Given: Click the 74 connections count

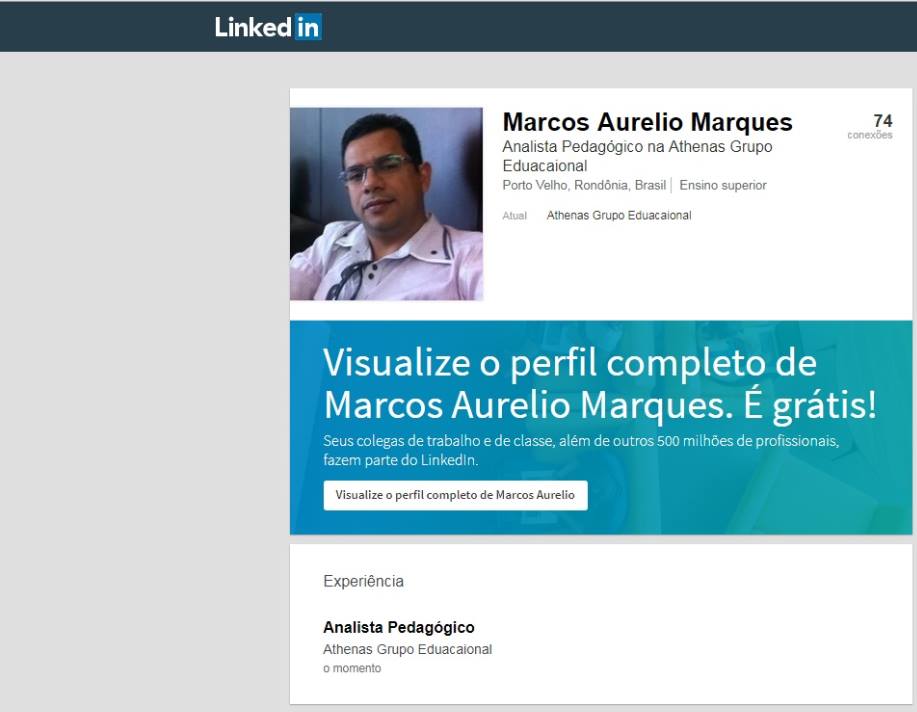Looking at the screenshot, I should pos(882,121).
